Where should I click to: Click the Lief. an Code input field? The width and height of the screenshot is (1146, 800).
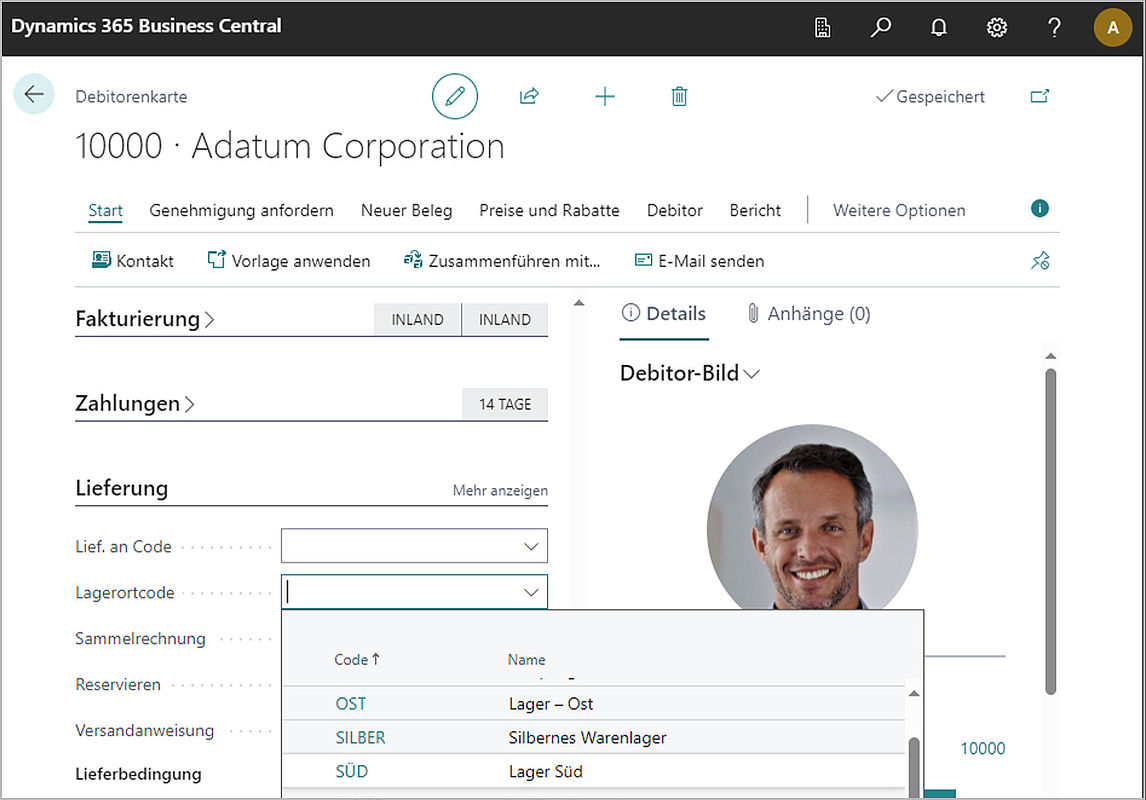(414, 546)
